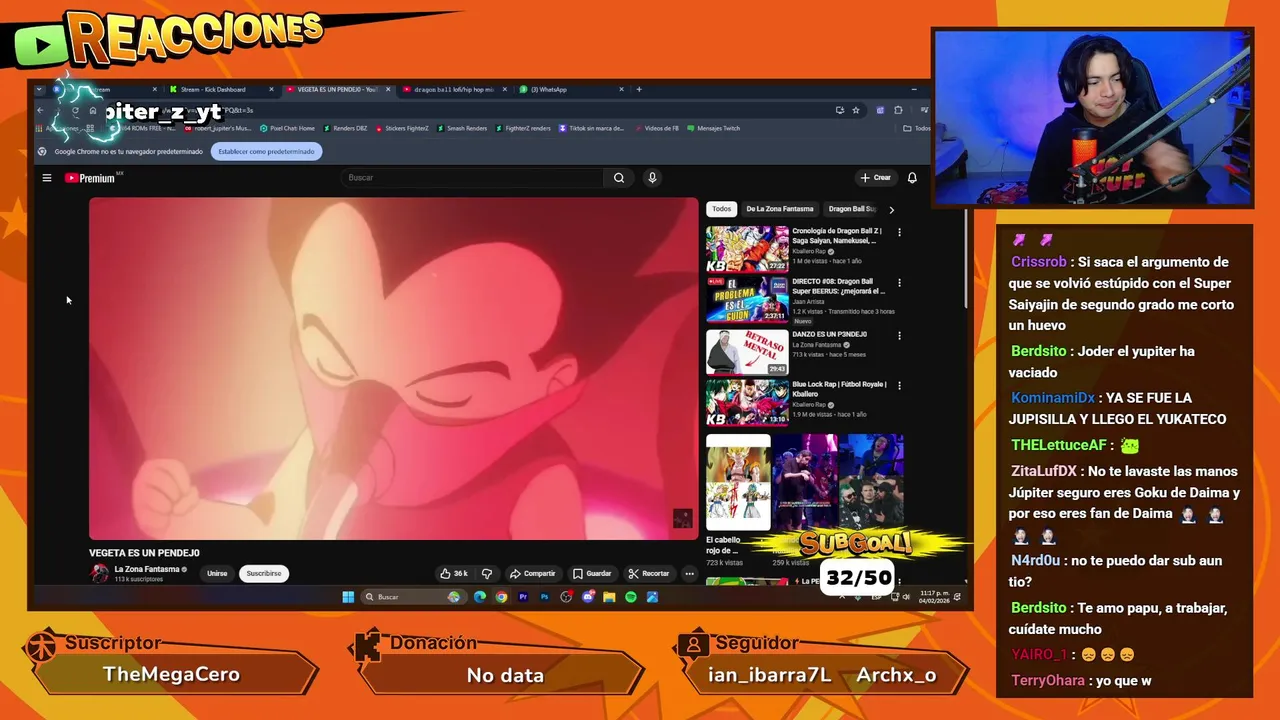Open Adobe Premiere Pro from the taskbar
Screen dimensions: 1280x720
tap(523, 597)
